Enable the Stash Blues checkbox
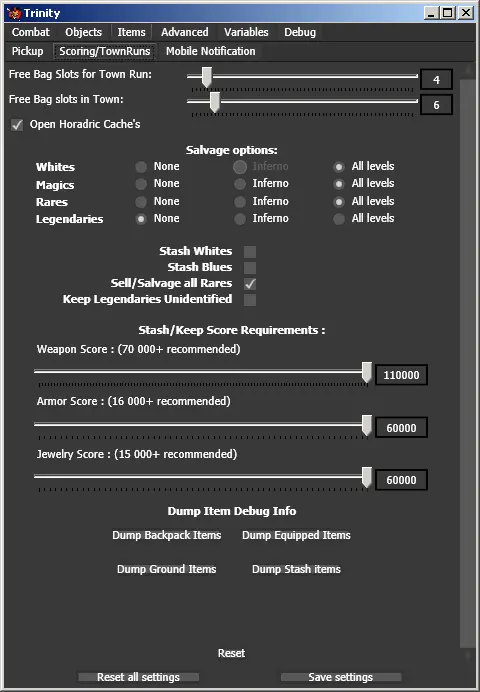This screenshot has width=480, height=692. (250, 267)
